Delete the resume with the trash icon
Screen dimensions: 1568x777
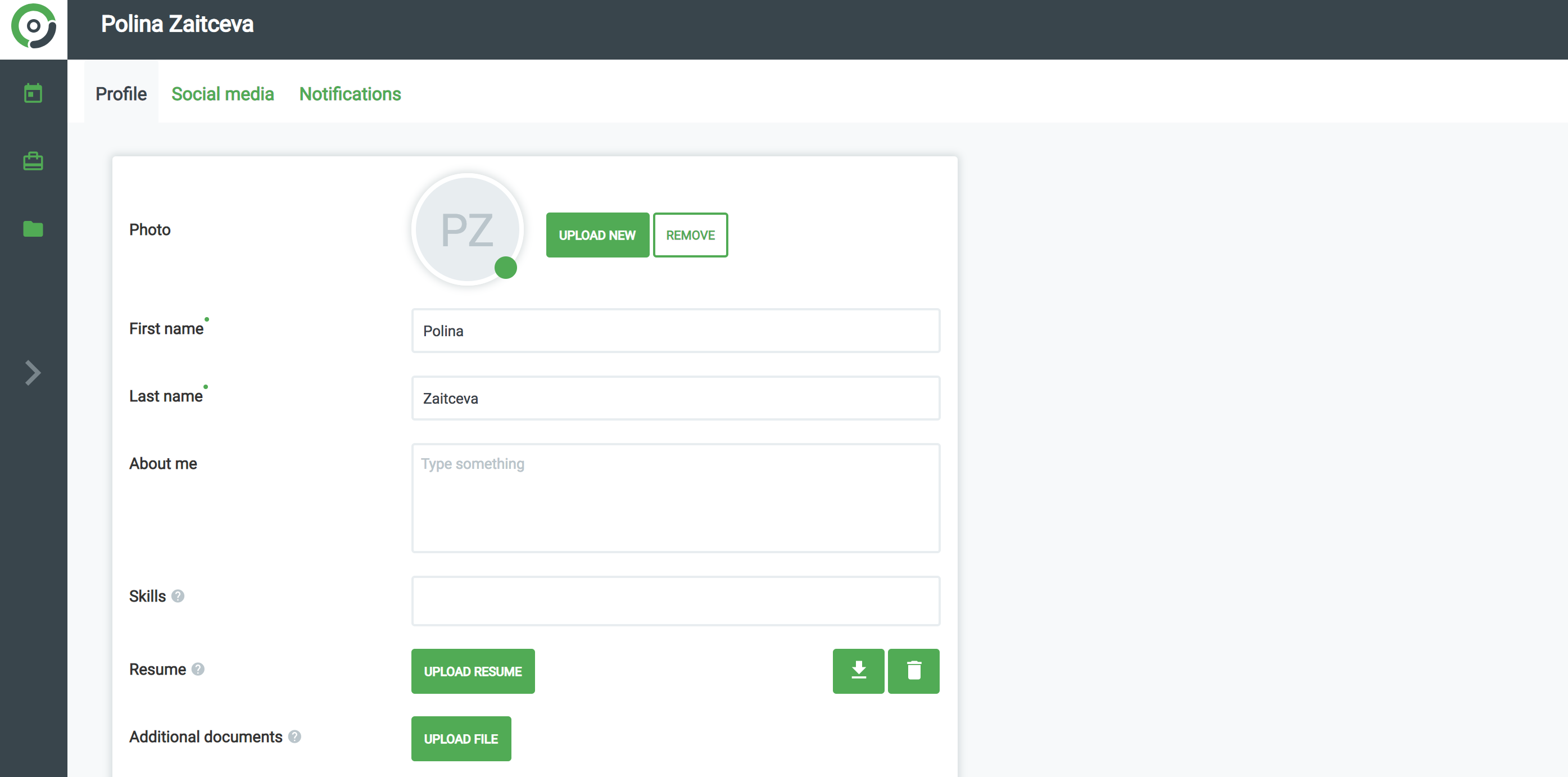(914, 671)
